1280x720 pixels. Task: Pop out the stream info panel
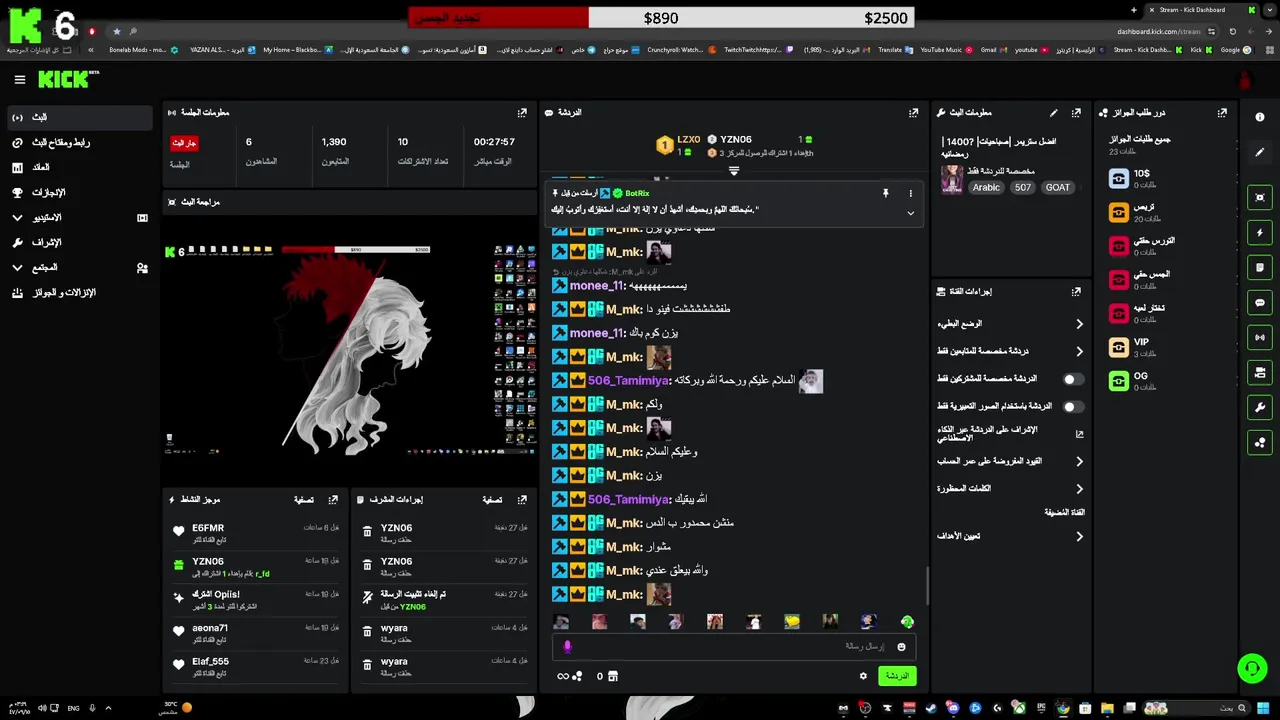[1076, 113]
